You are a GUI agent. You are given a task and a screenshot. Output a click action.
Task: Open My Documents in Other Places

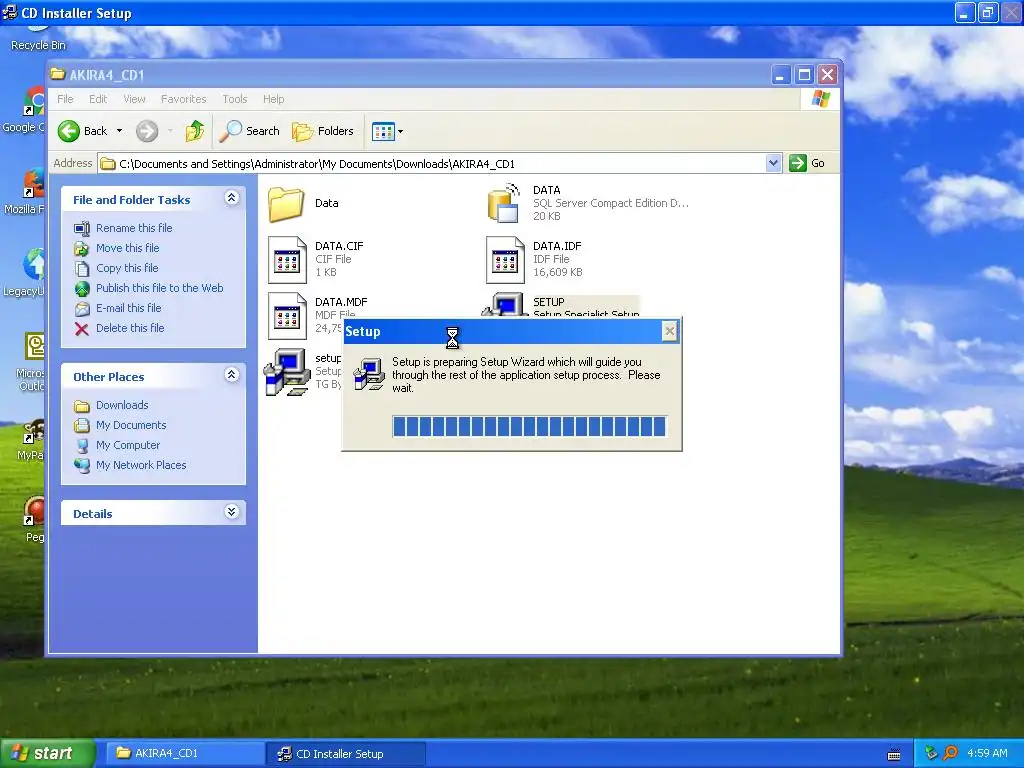[x=131, y=425]
